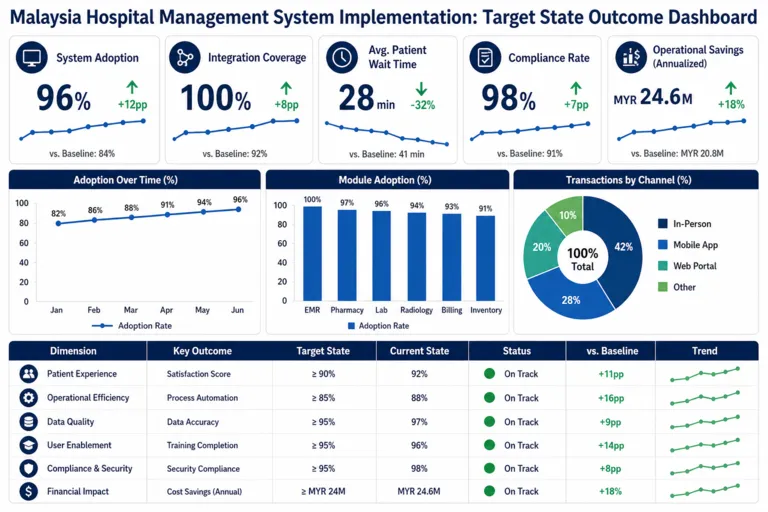Click the 10% Other donut segment

(x=568, y=214)
